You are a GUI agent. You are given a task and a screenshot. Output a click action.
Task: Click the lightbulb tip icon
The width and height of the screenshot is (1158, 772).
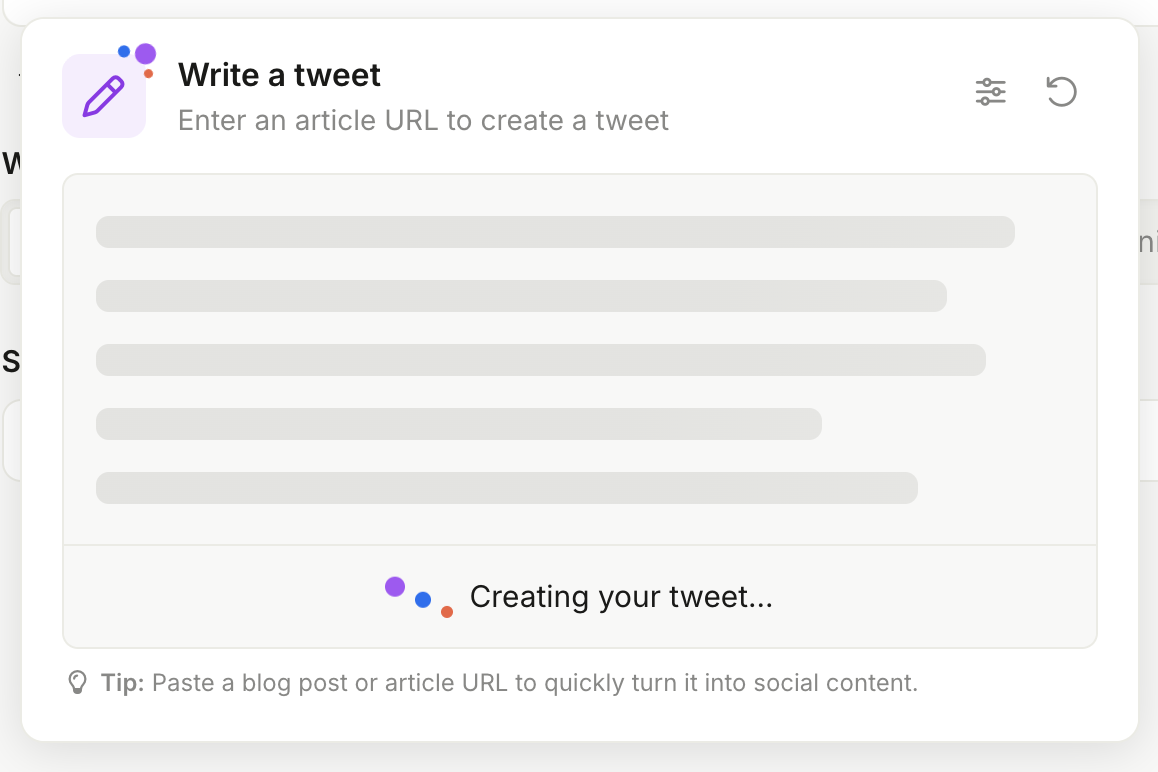tap(77, 683)
